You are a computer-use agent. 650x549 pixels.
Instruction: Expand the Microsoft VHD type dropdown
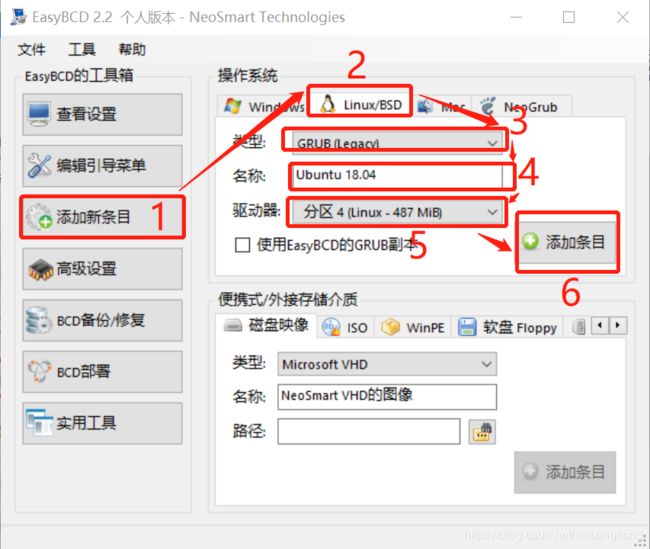click(x=387, y=364)
